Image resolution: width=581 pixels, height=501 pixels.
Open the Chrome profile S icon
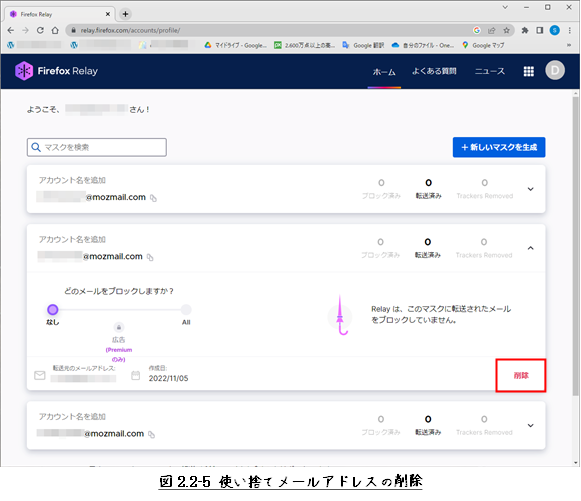554,30
